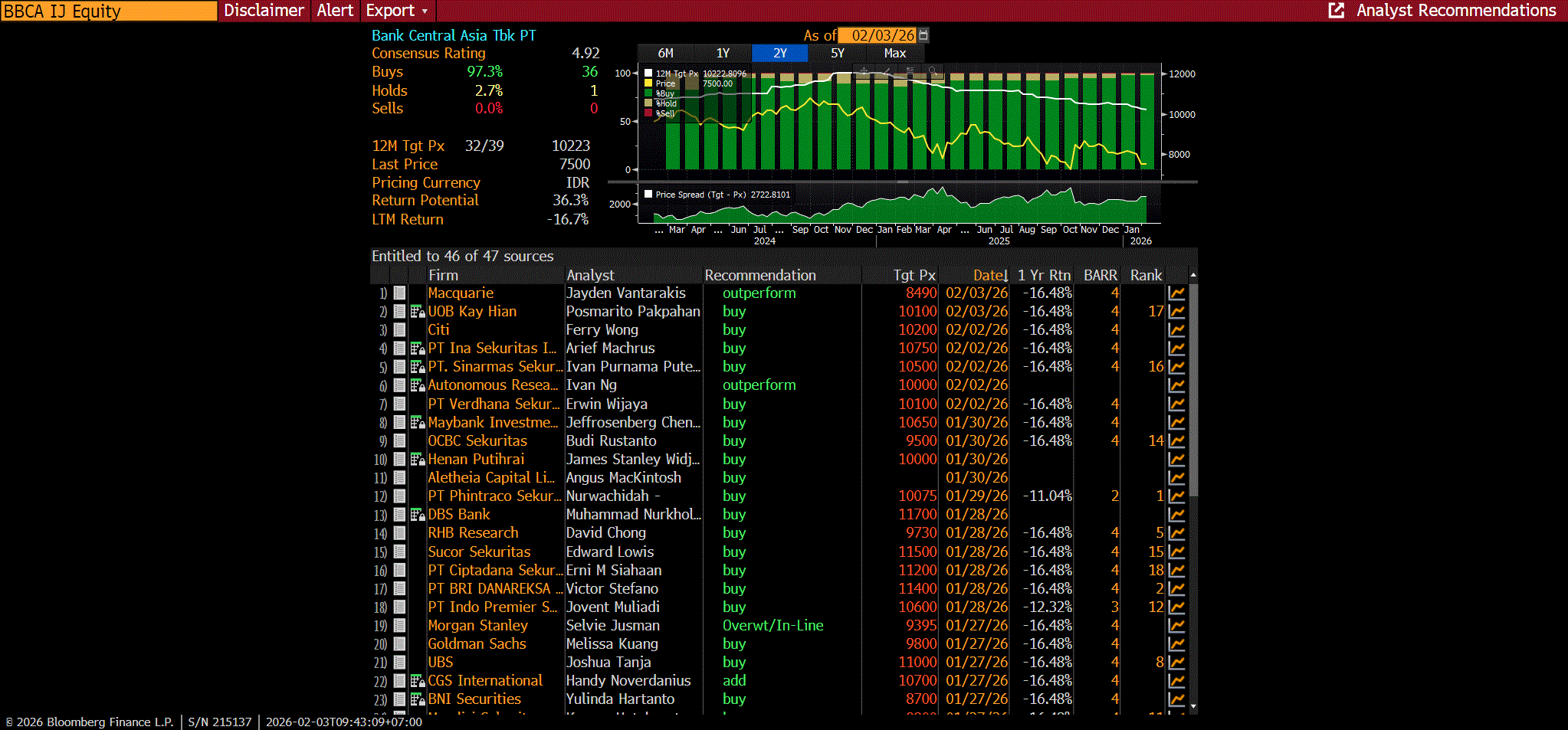Image resolution: width=1568 pixels, height=730 pixels.
Task: Open the document icon for Morgan Stanley
Action: click(x=399, y=626)
